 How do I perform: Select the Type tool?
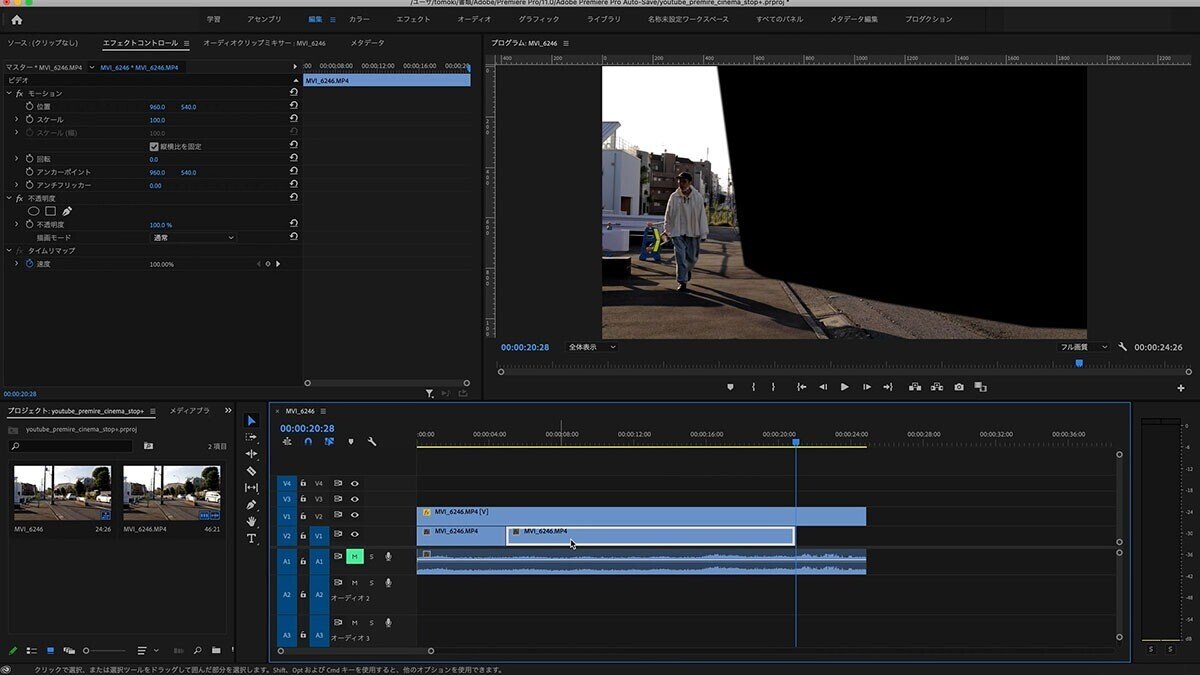(x=251, y=538)
